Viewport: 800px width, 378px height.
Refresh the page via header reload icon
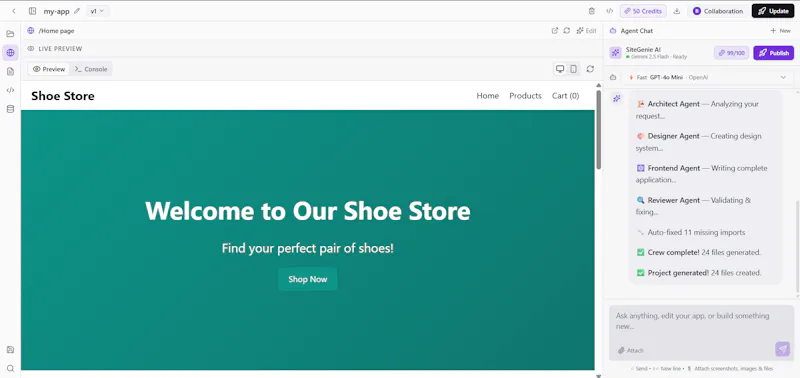566,31
